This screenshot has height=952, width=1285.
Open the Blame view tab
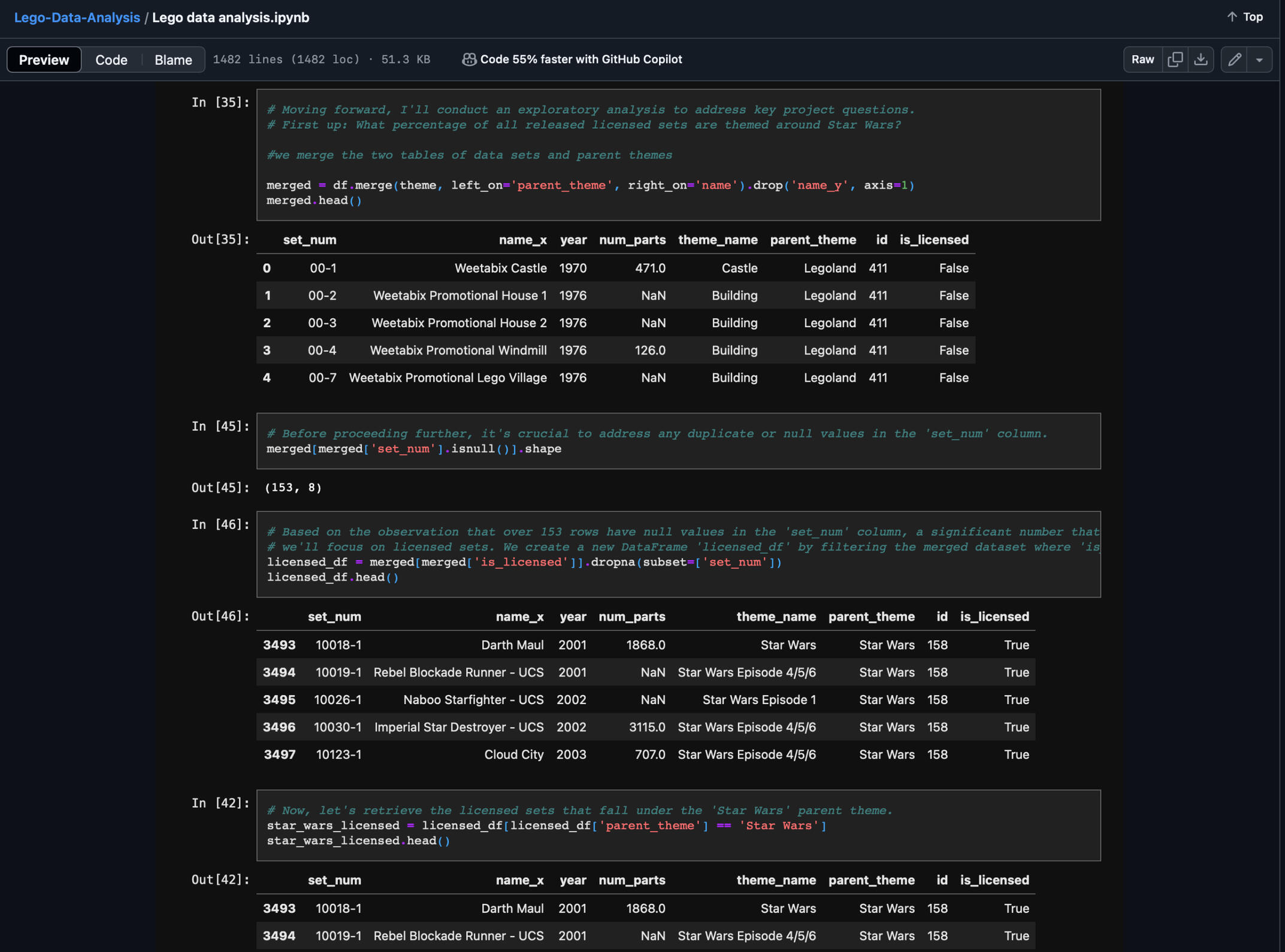pyautogui.click(x=173, y=59)
